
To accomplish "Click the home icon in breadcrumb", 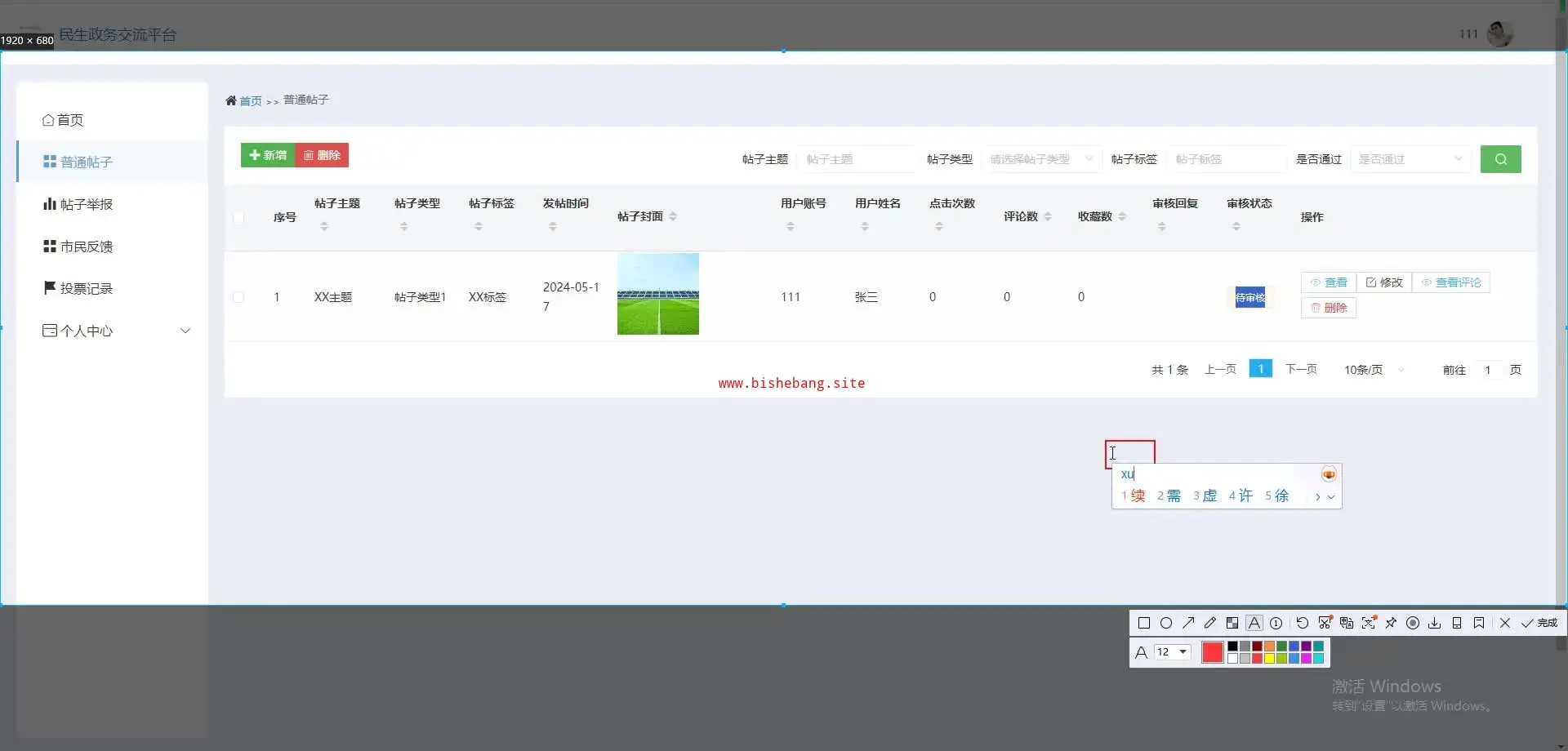I will point(231,100).
